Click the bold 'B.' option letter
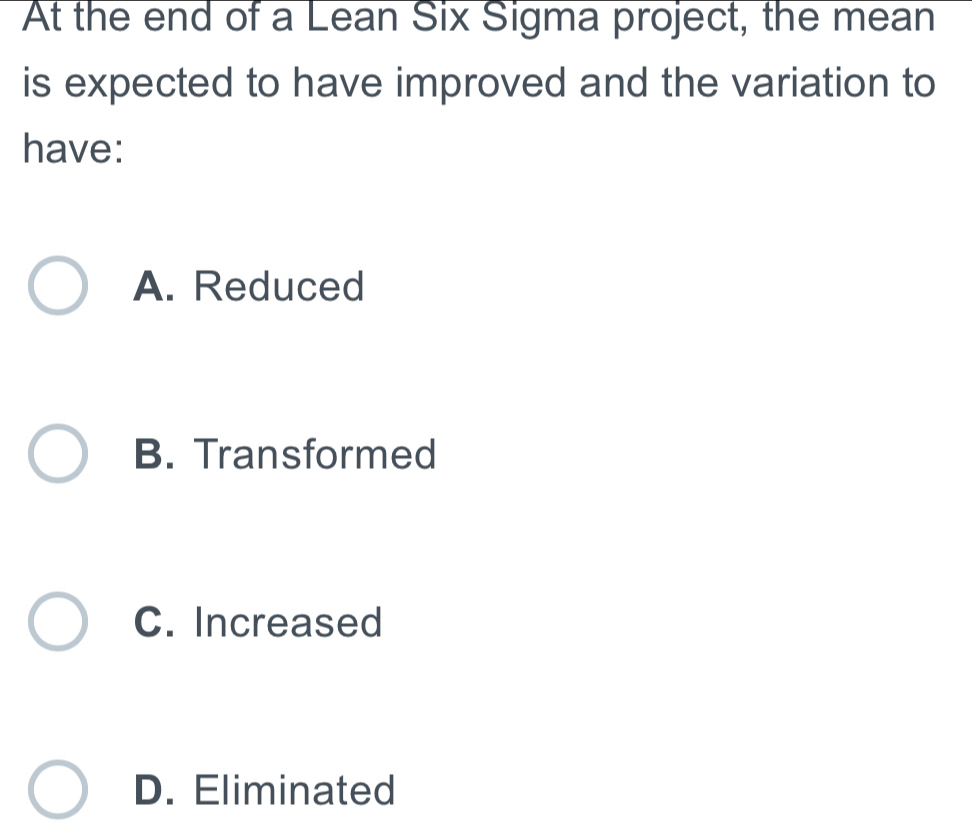This screenshot has width=972, height=833. click(156, 455)
